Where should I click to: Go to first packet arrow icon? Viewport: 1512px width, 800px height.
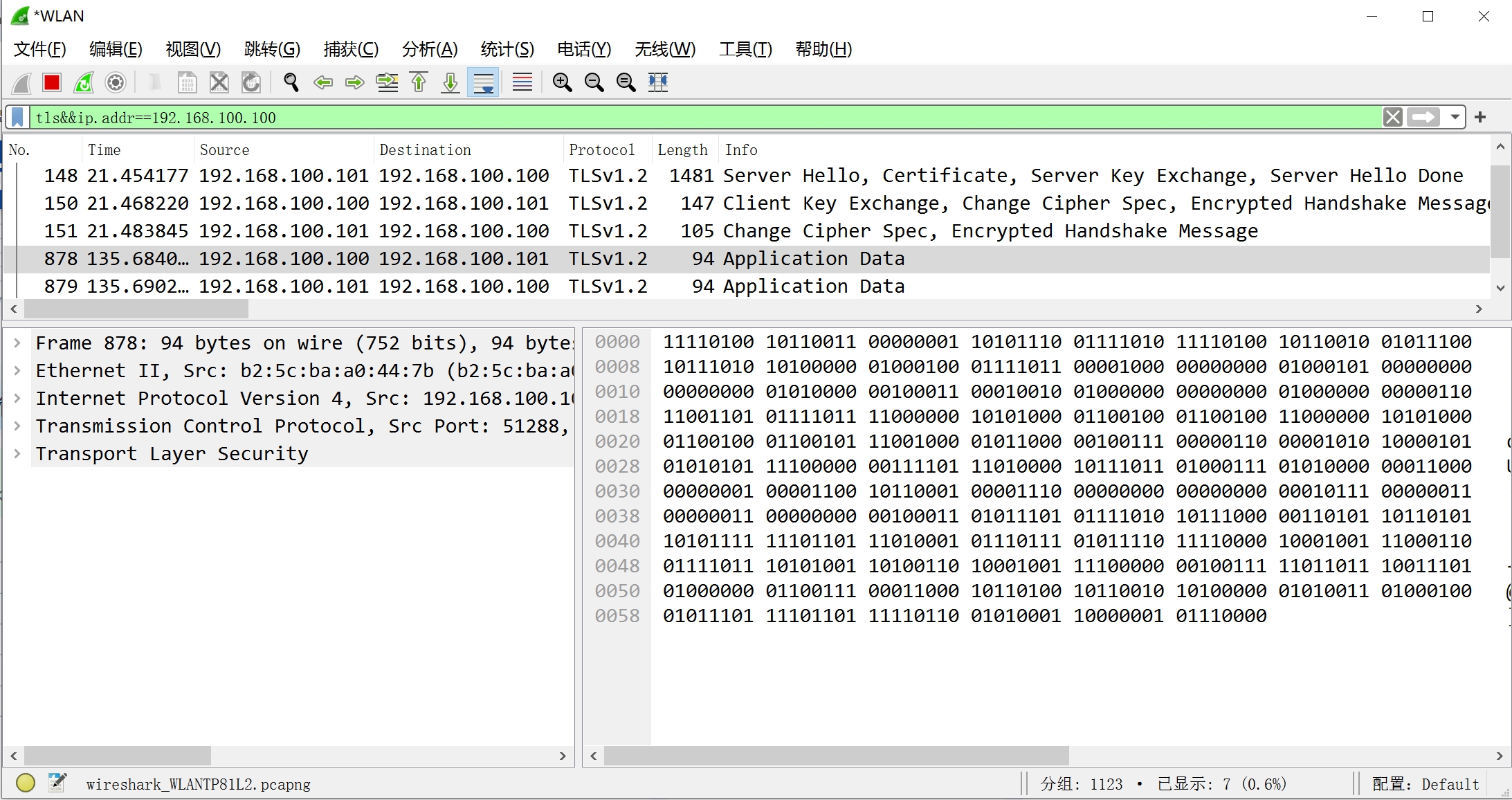pos(419,83)
